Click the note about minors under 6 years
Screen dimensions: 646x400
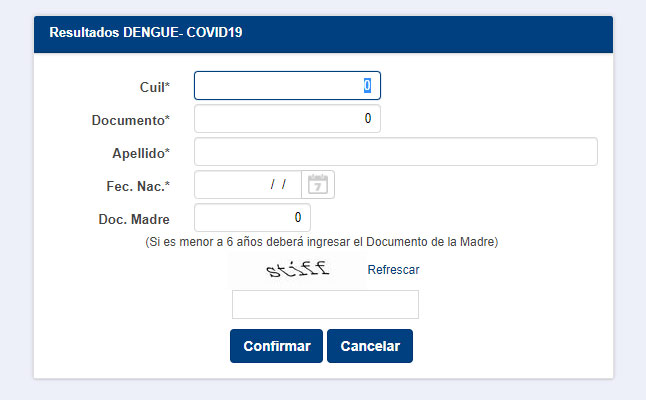point(322,242)
